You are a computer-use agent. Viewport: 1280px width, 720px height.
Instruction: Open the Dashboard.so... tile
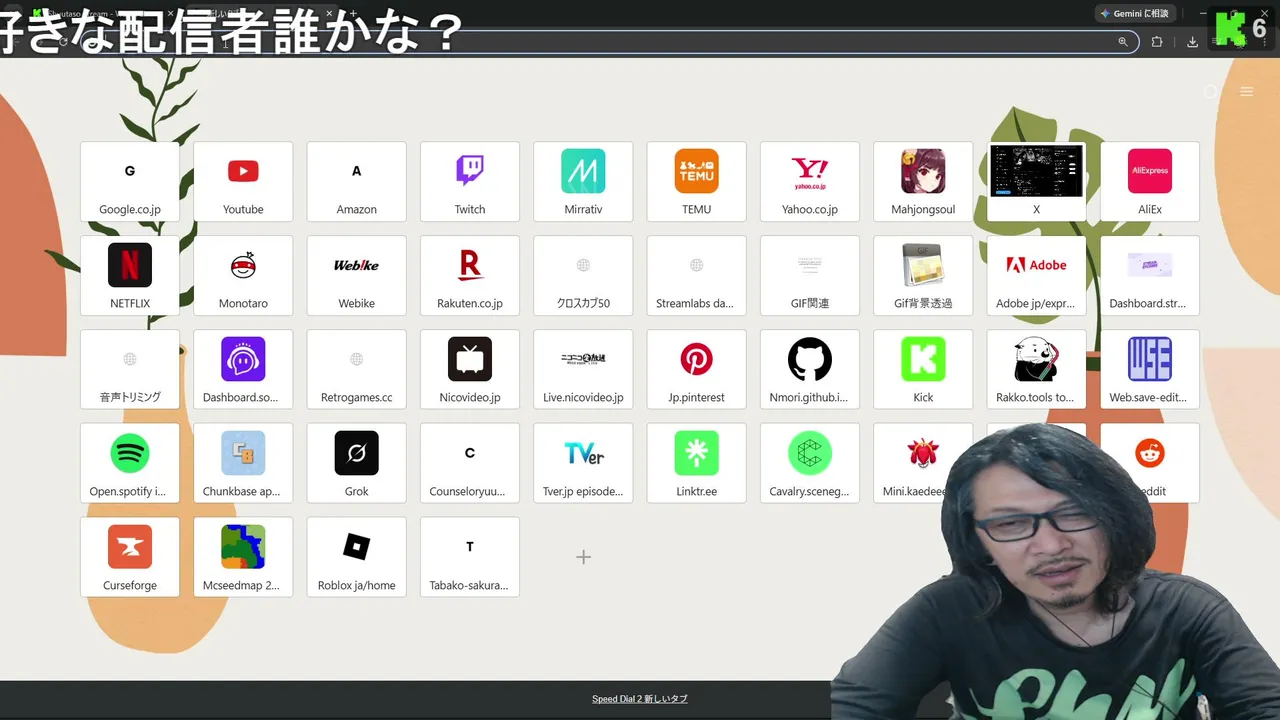(243, 370)
